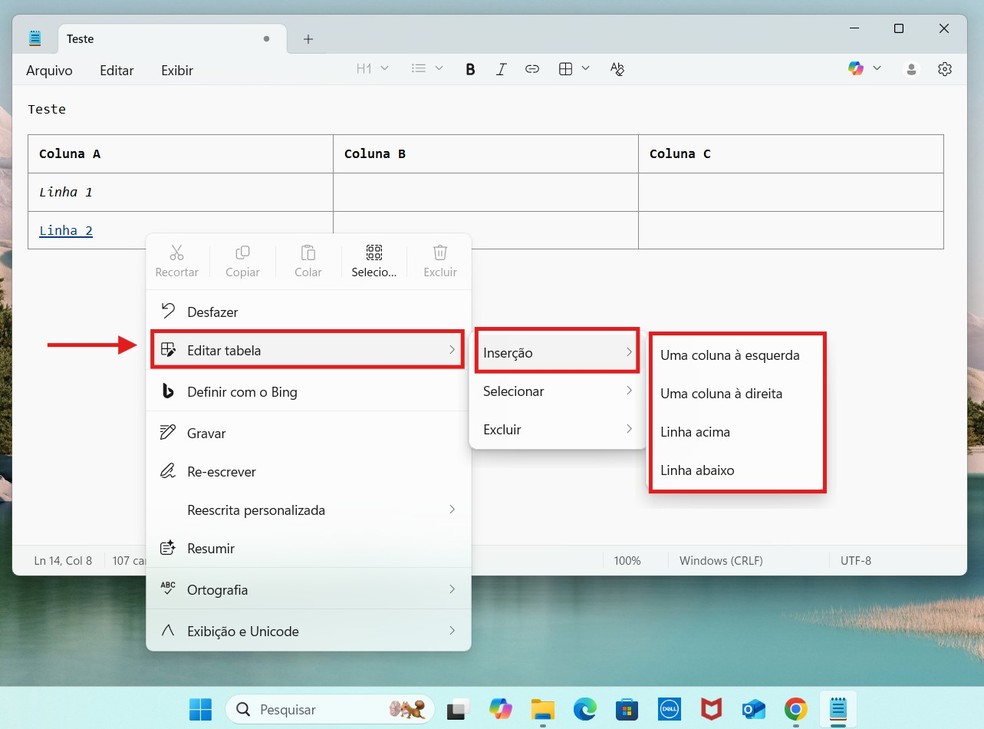
Task: Click Selecionar tudo icon in context menu
Action: (374, 261)
